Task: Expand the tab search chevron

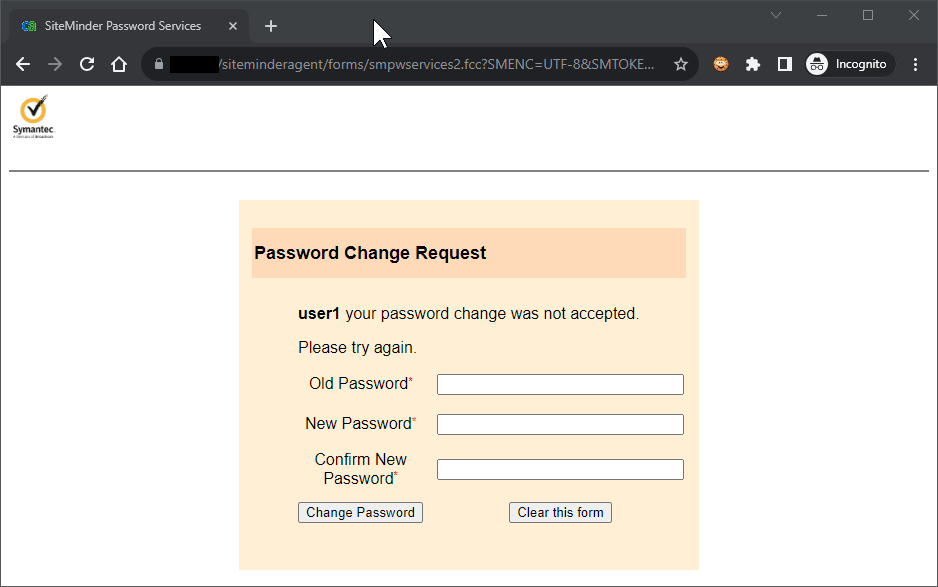Action: click(x=776, y=15)
